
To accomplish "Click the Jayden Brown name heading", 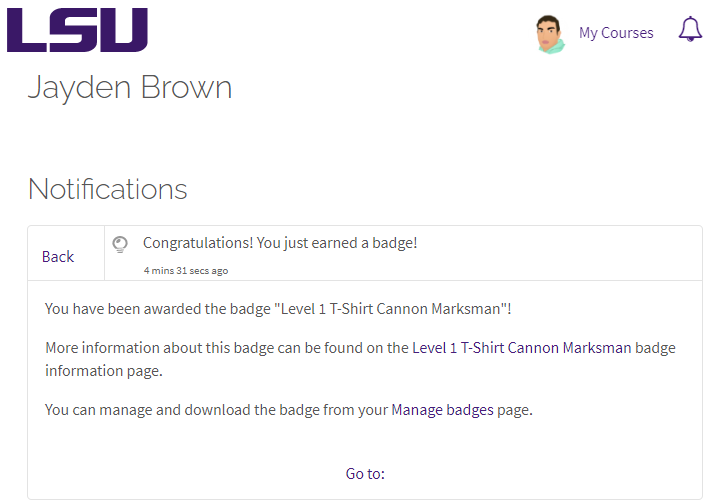I will 130,88.
